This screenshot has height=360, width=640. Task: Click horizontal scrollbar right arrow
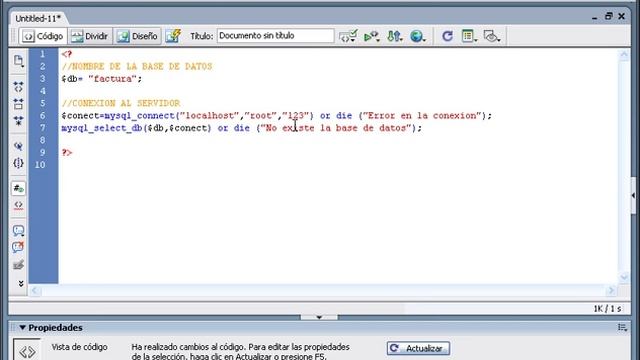(611, 291)
